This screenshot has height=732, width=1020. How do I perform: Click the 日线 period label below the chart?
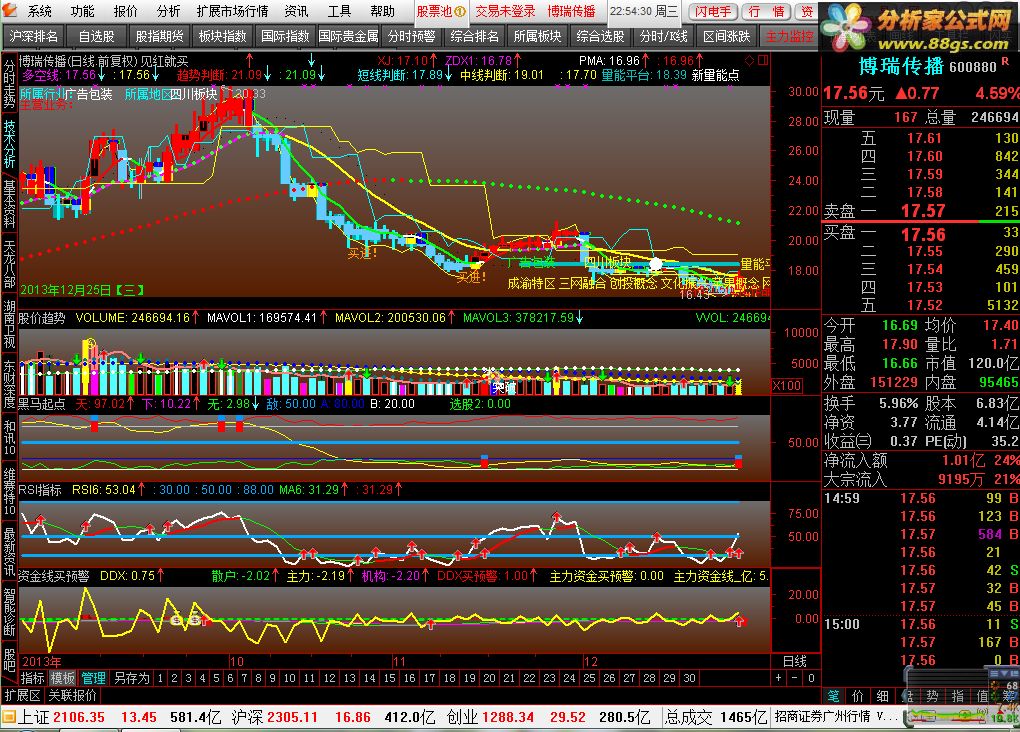pyautogui.click(x=795, y=662)
